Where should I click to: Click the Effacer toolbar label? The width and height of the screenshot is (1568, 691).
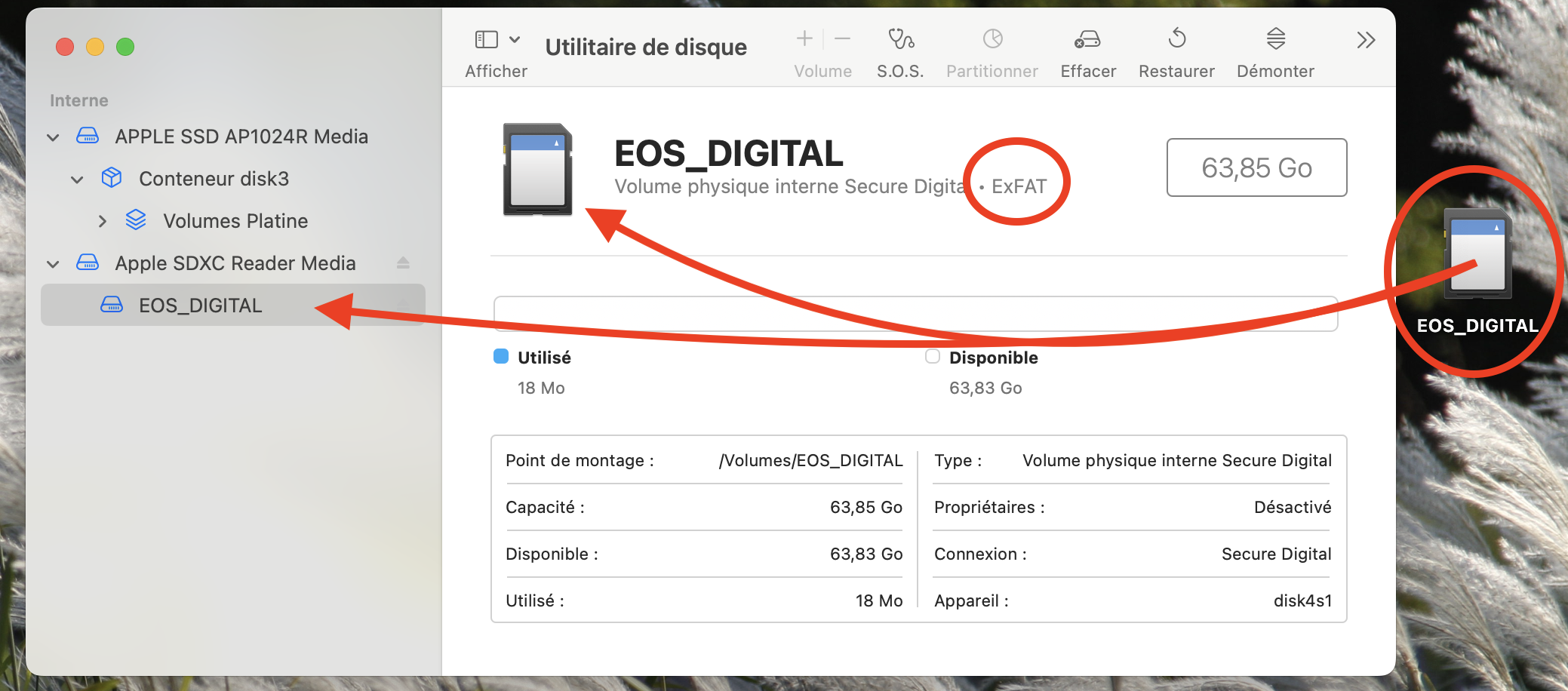click(x=1088, y=71)
